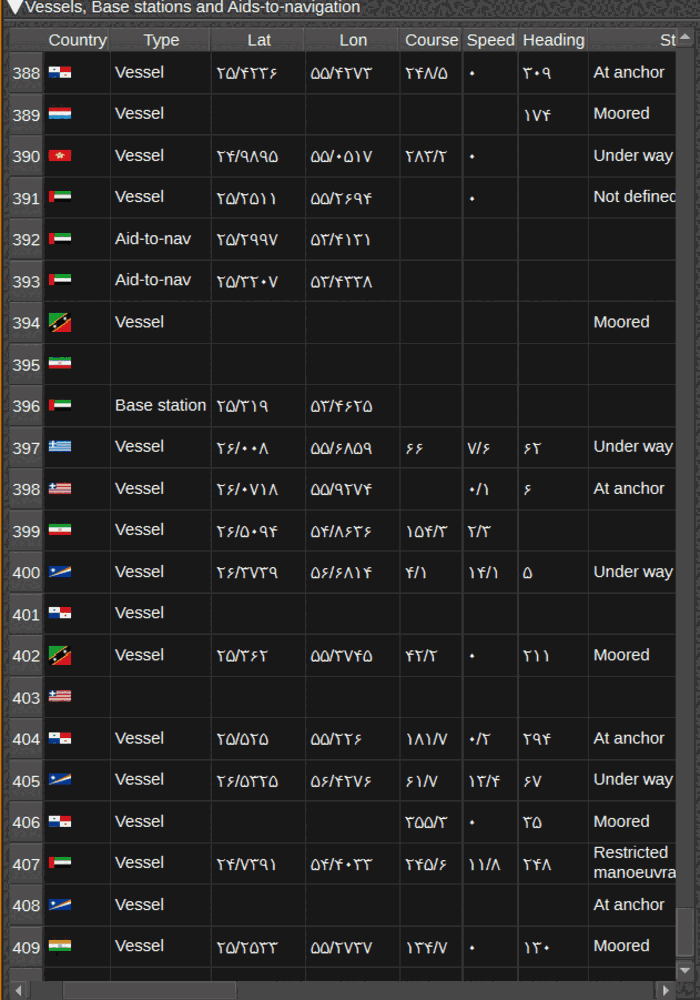Collapse the Vessels, Base stations panel triangle
This screenshot has height=1000, width=700.
click(x=13, y=7)
